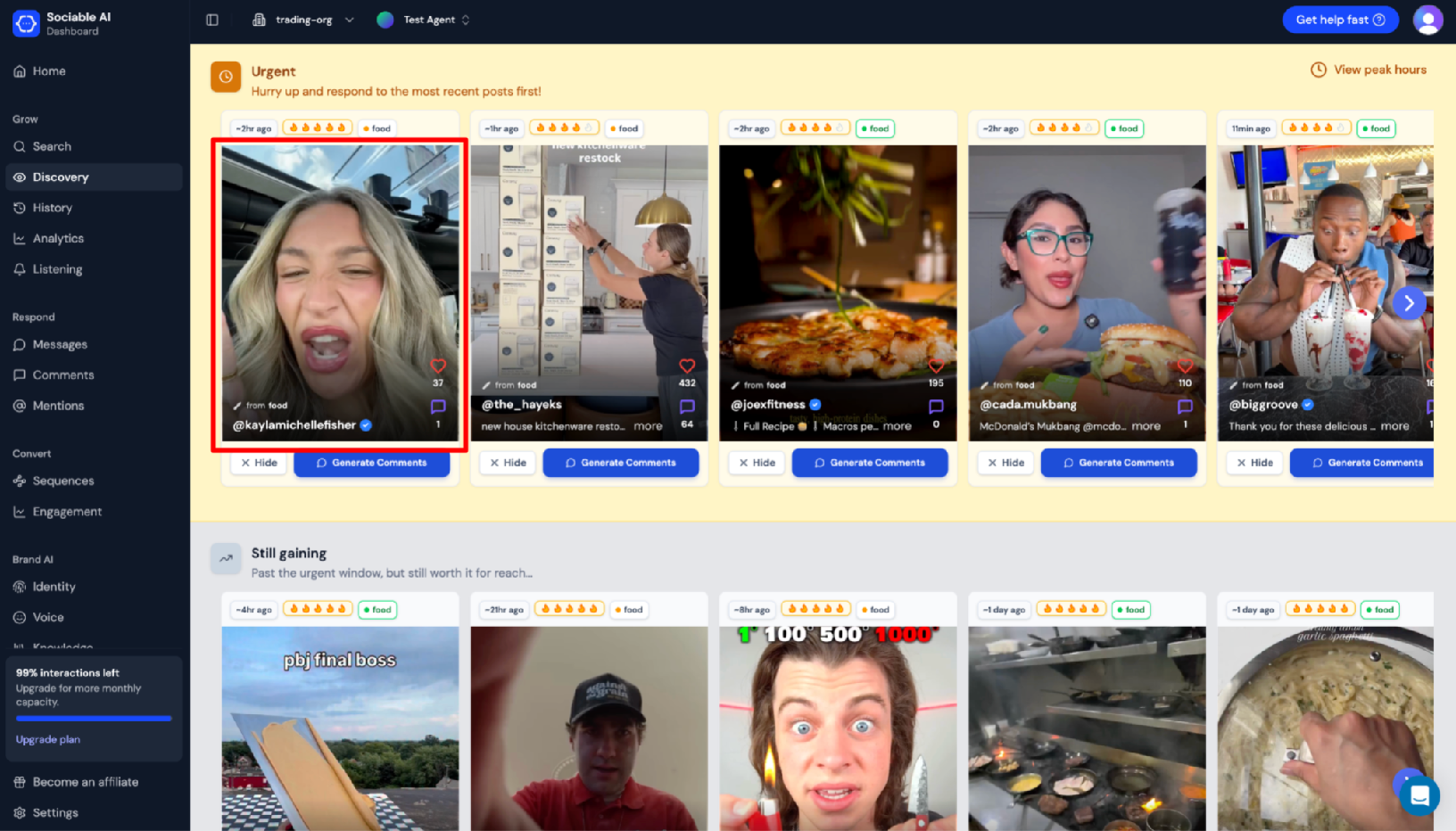Image resolution: width=1456 pixels, height=831 pixels.
Task: Open the Test Agent selector
Action: pyautogui.click(x=423, y=20)
